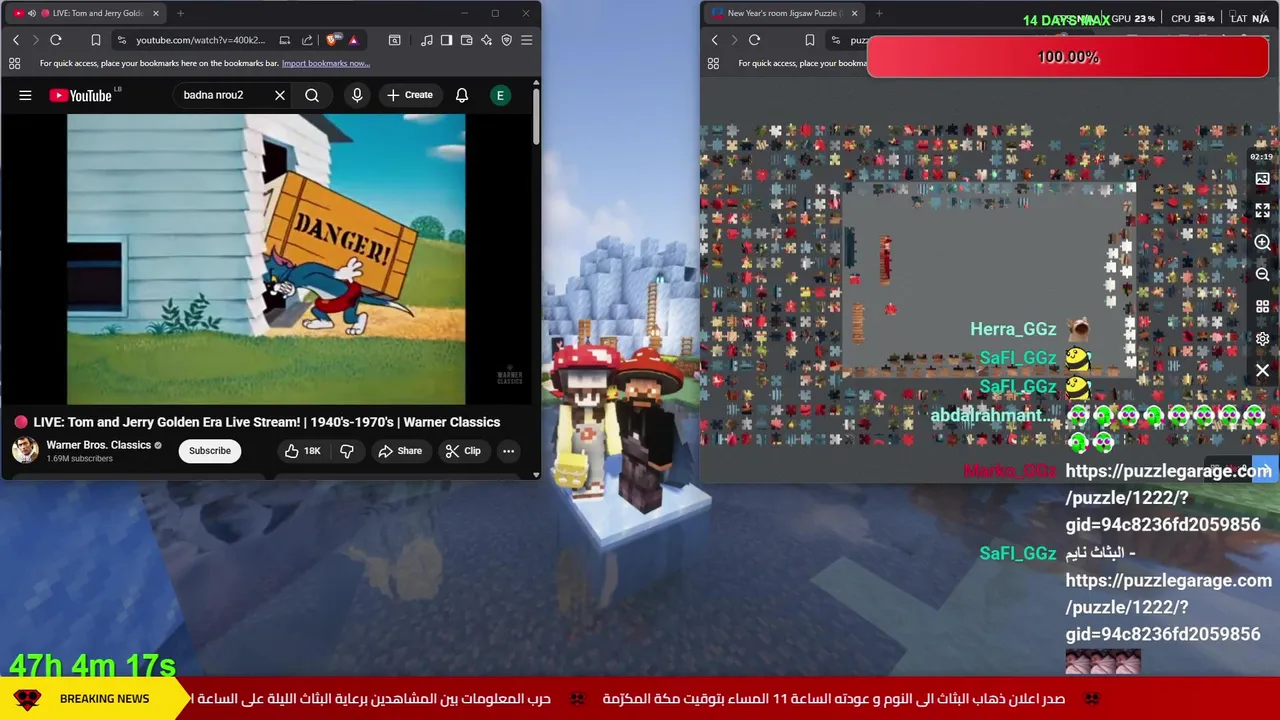Subscribe to Warner Bros. Classics

pos(210,451)
